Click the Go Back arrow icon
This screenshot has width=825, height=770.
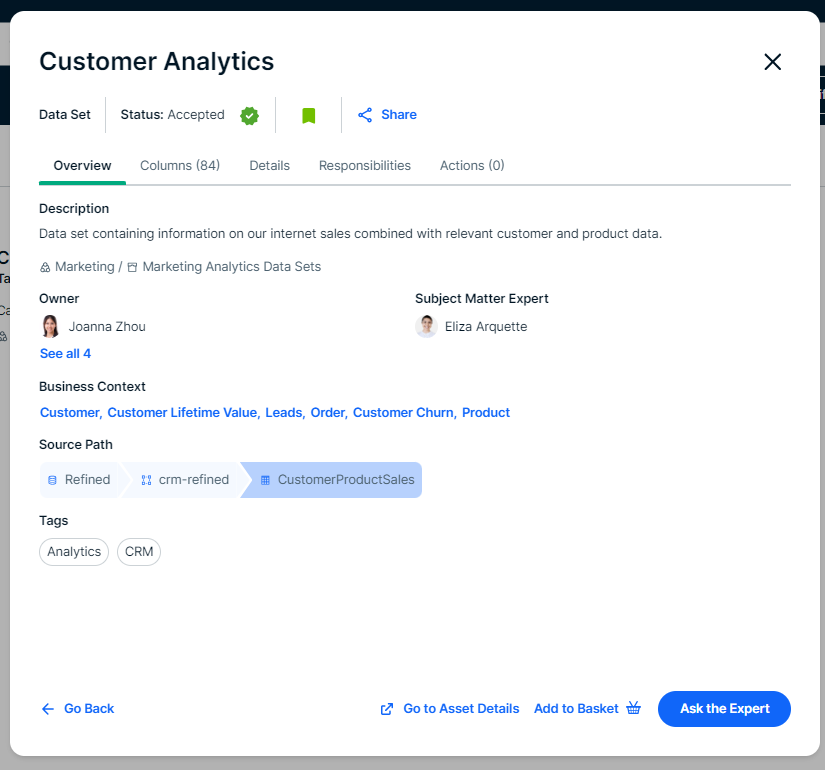tap(48, 709)
